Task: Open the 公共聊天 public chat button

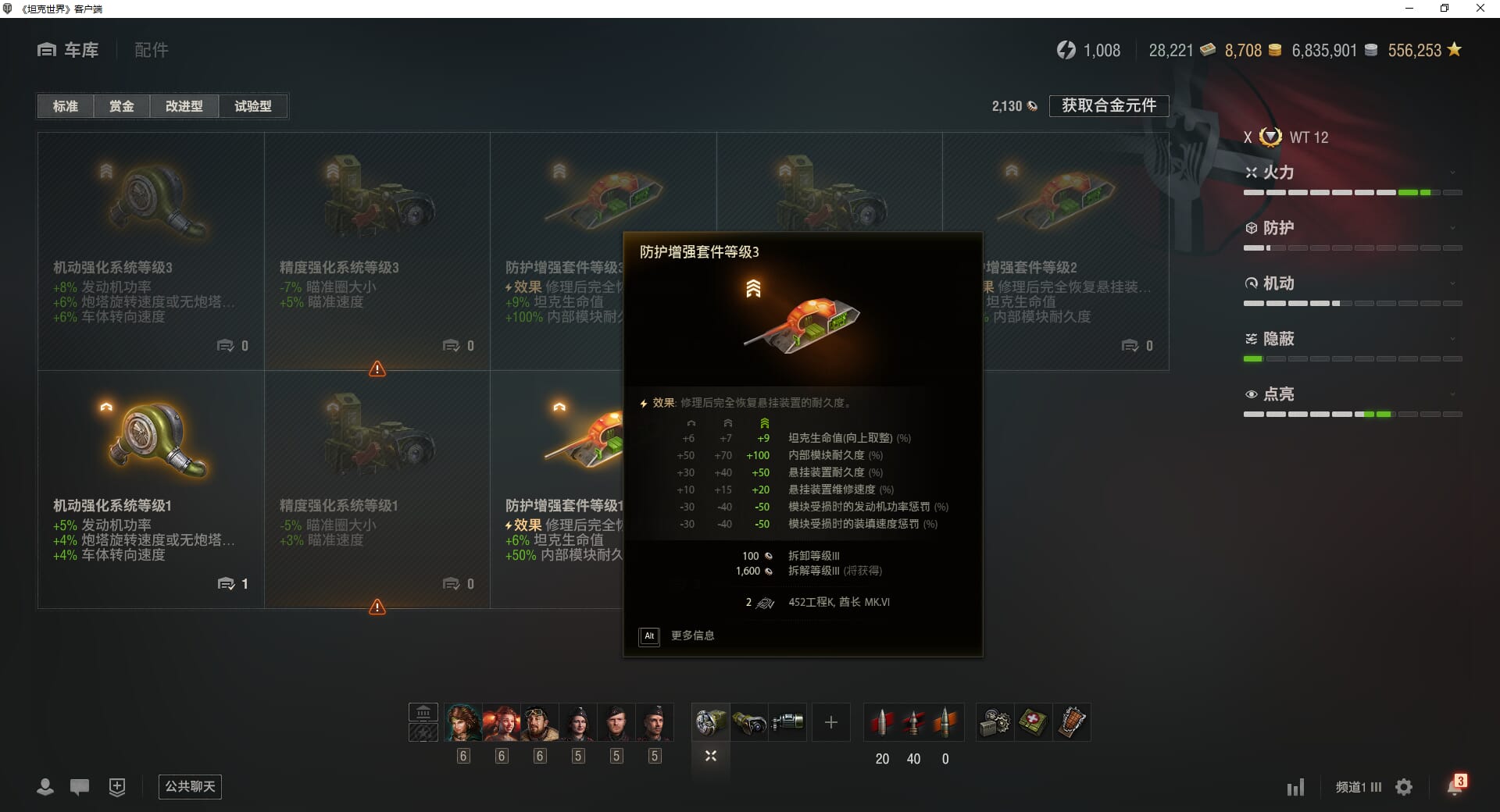Action: pos(190,786)
